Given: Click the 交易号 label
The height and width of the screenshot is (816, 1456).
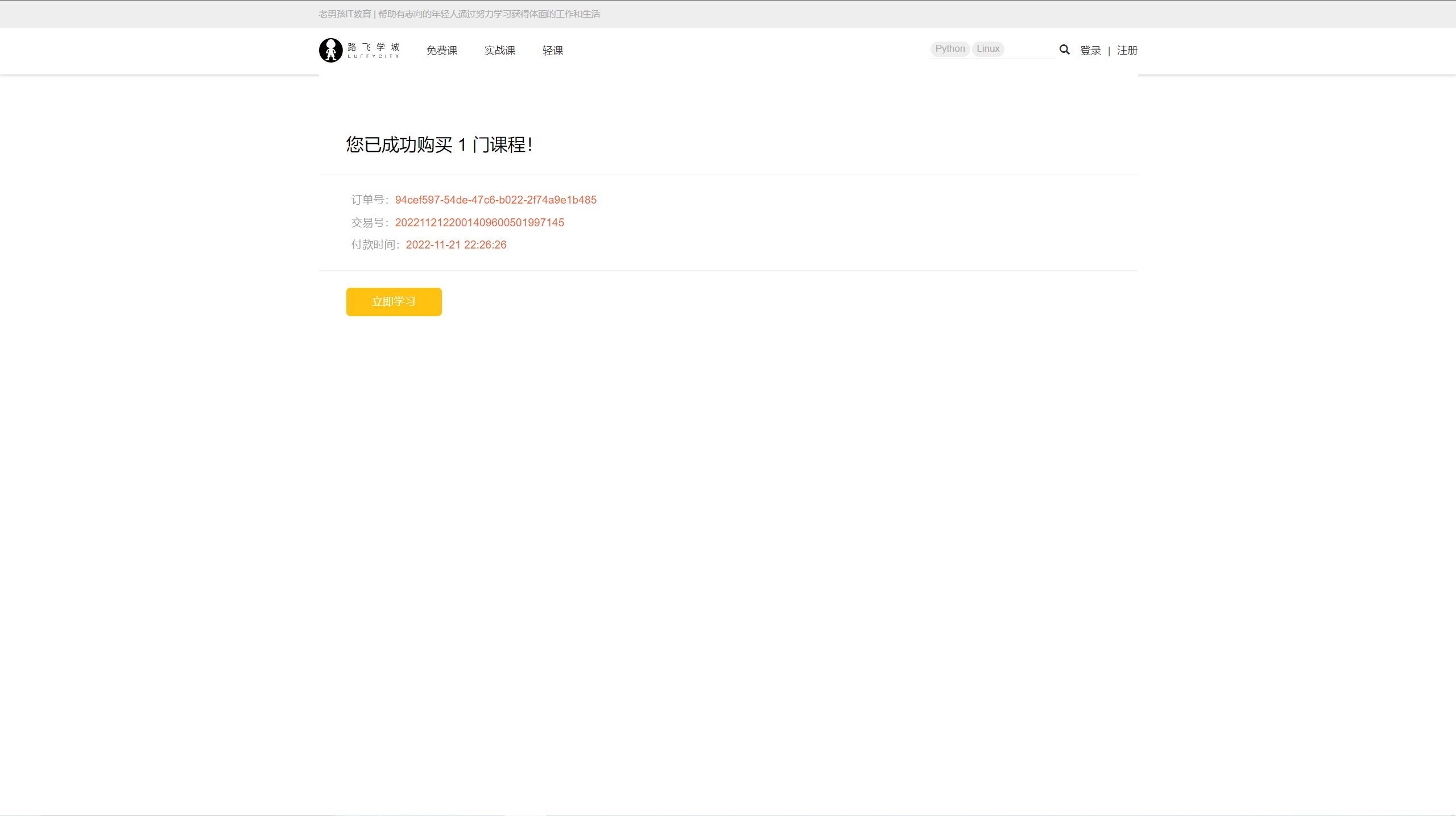Looking at the screenshot, I should point(368,222).
